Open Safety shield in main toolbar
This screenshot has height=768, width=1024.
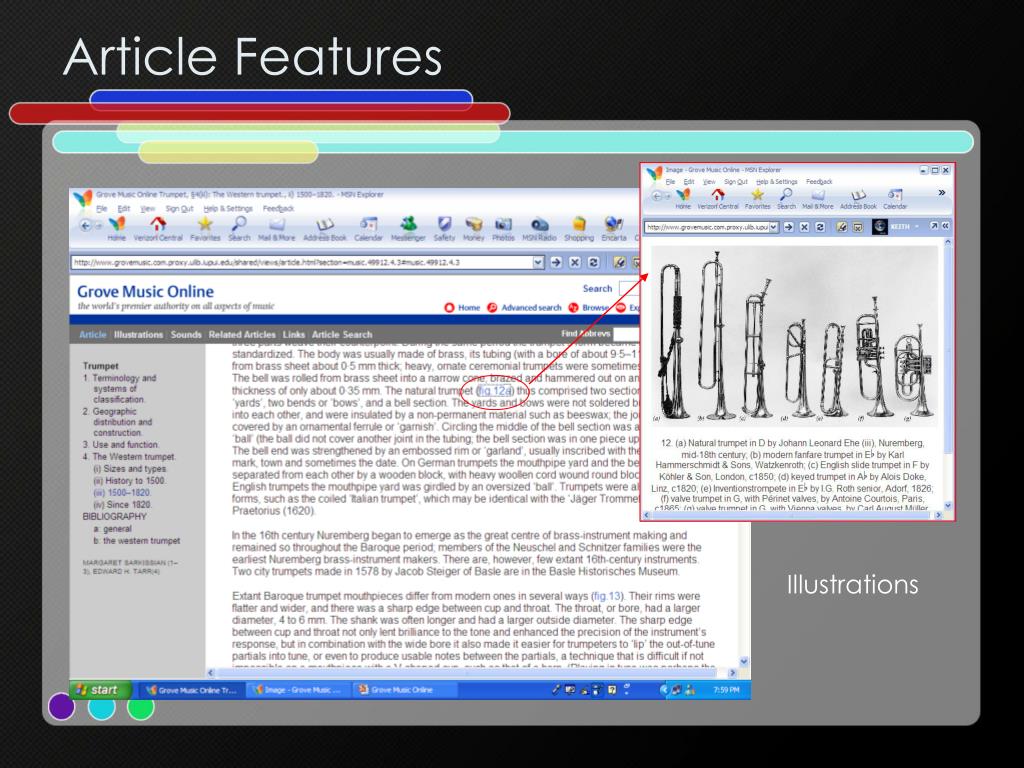click(444, 229)
